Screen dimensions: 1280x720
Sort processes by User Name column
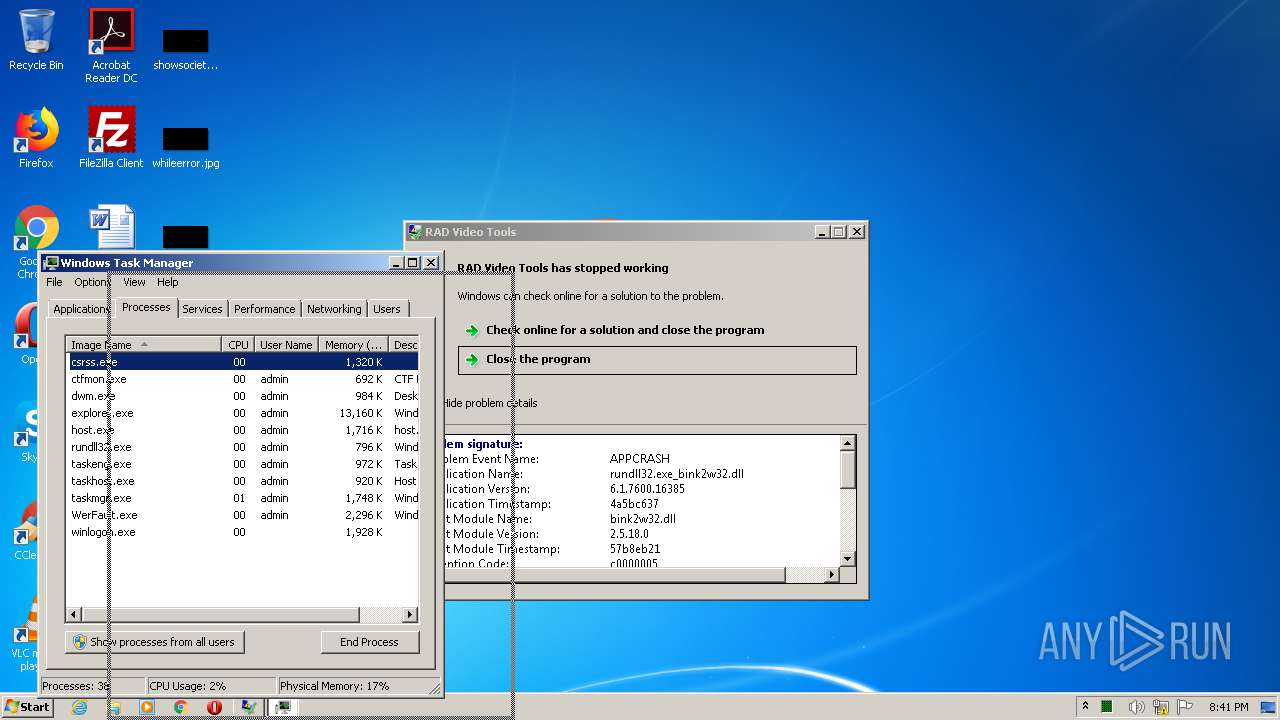click(286, 345)
